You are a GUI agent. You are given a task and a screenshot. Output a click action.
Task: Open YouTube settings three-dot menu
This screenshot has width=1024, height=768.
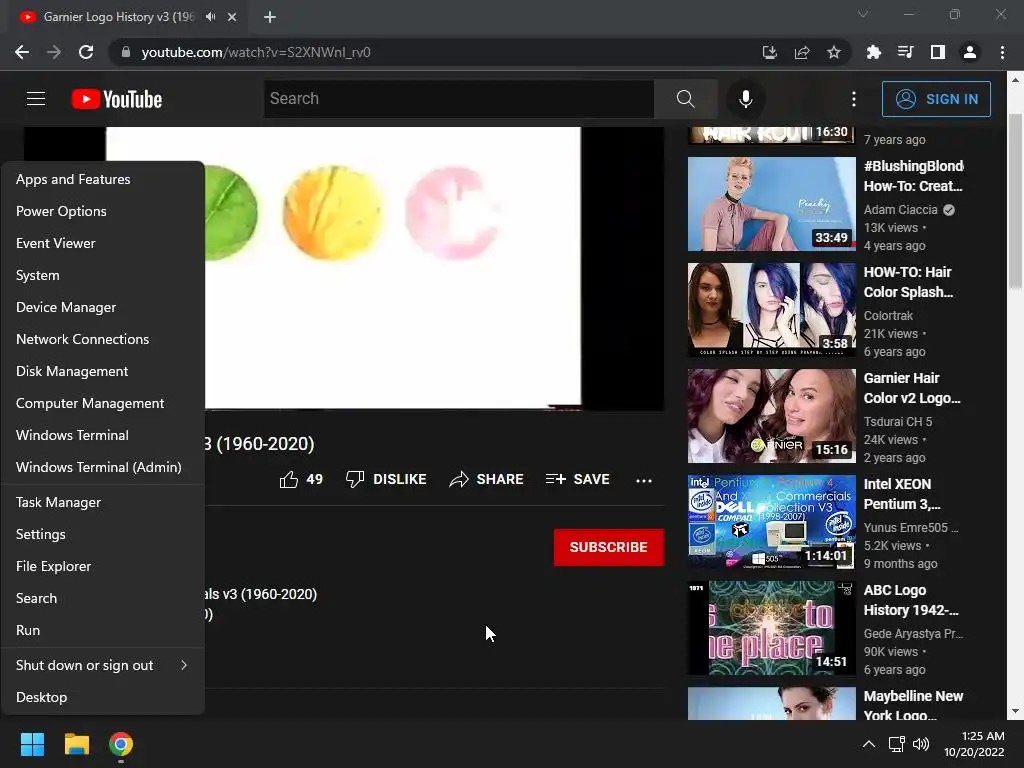tap(854, 99)
